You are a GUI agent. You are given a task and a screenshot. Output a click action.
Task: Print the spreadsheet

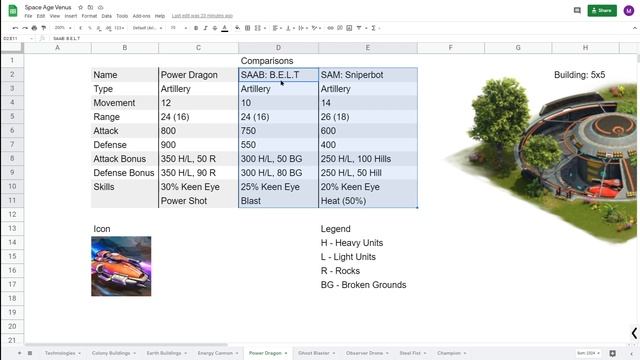[x=34, y=28]
